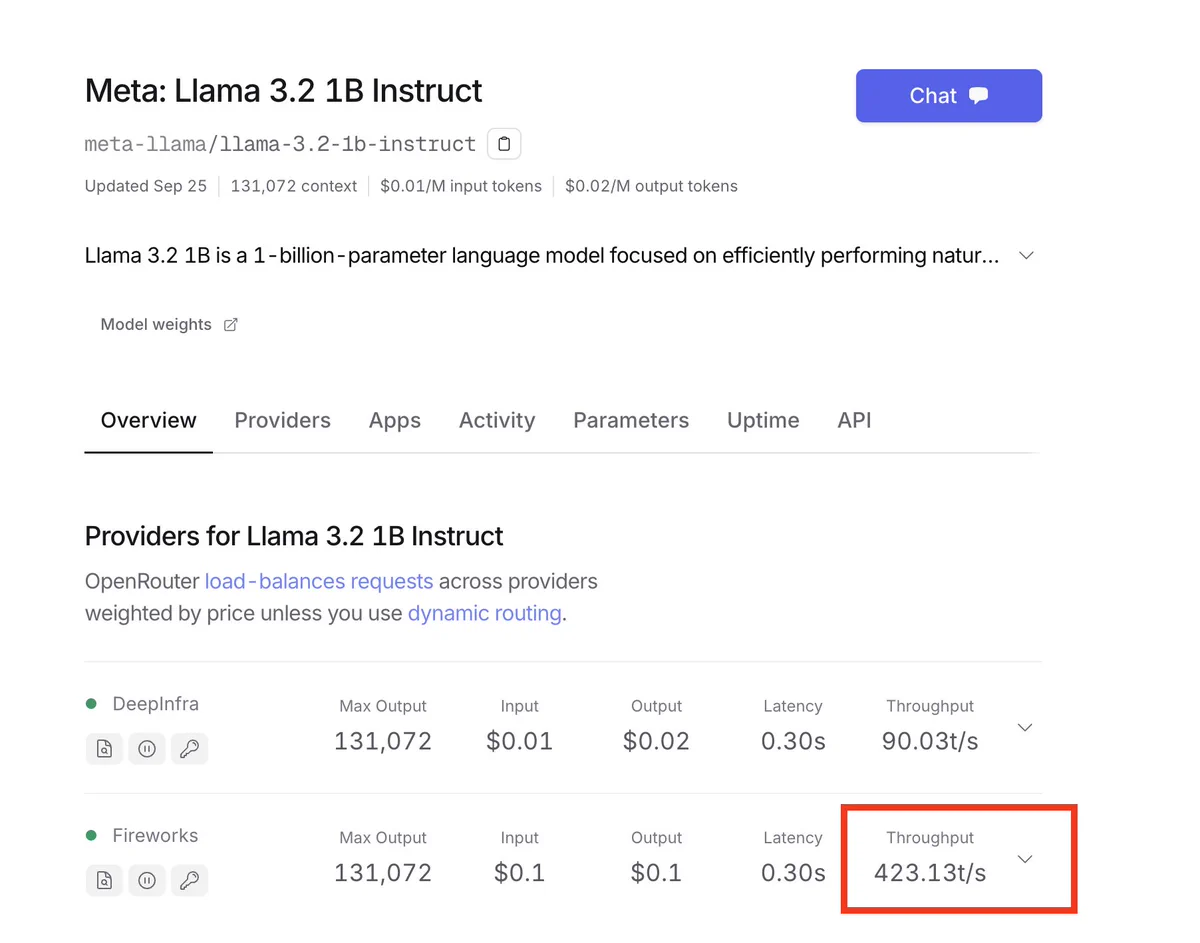Click the Updated Sep 25 text
Screen dimensions: 1200x943
[146, 186]
